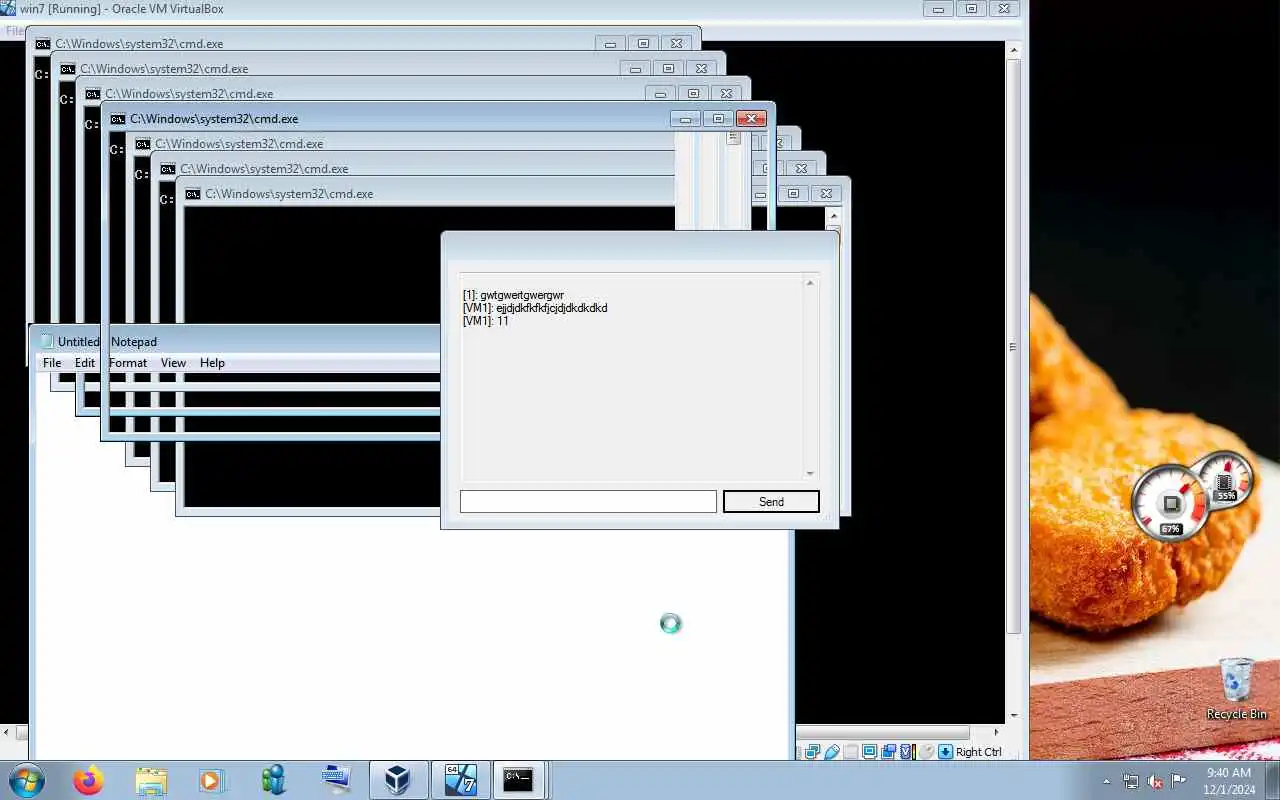The image size is (1280, 800).
Task: Close the active cmd window with red X
Action: [751, 118]
